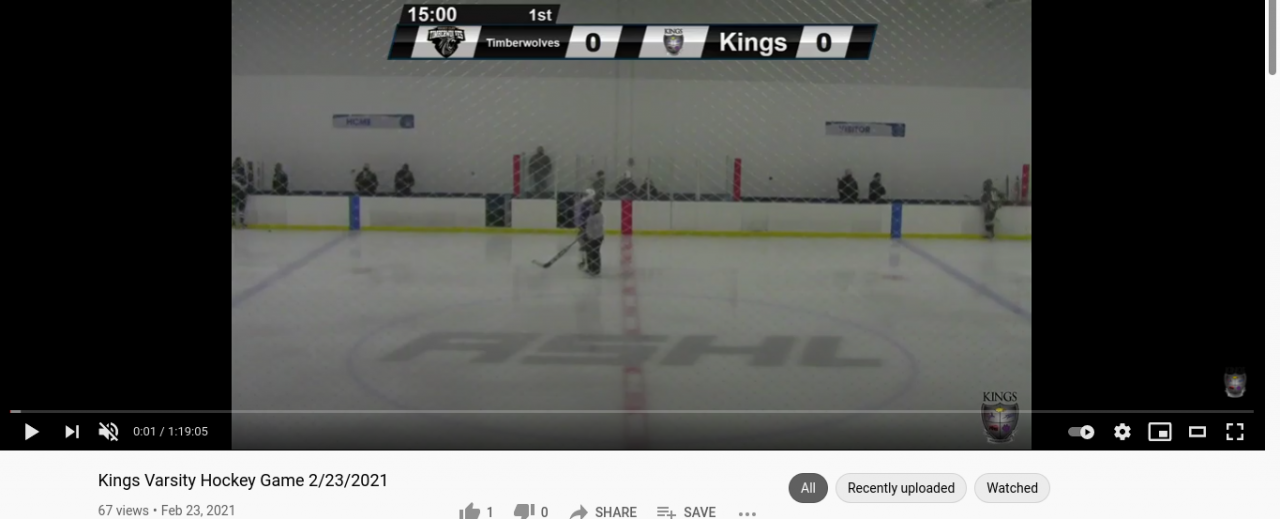The image size is (1280, 519).
Task: Like the video with thumbs up
Action: pyautogui.click(x=476, y=512)
